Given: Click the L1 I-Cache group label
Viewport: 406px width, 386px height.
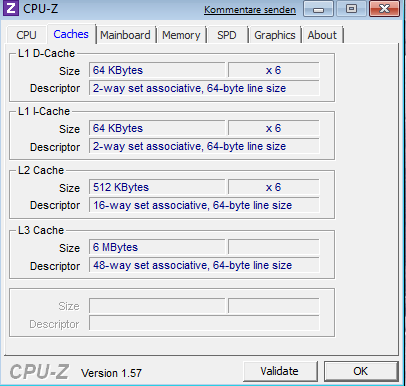Looking at the screenshot, I should pyautogui.click(x=44, y=111).
